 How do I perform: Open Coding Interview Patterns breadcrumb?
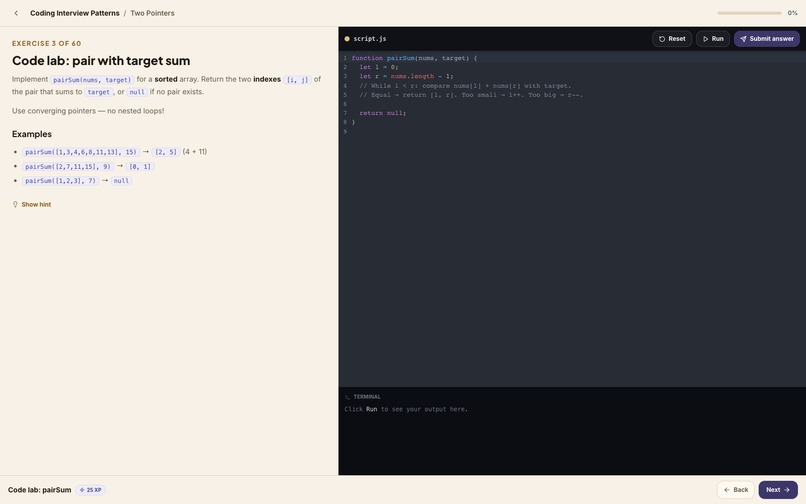(x=75, y=13)
